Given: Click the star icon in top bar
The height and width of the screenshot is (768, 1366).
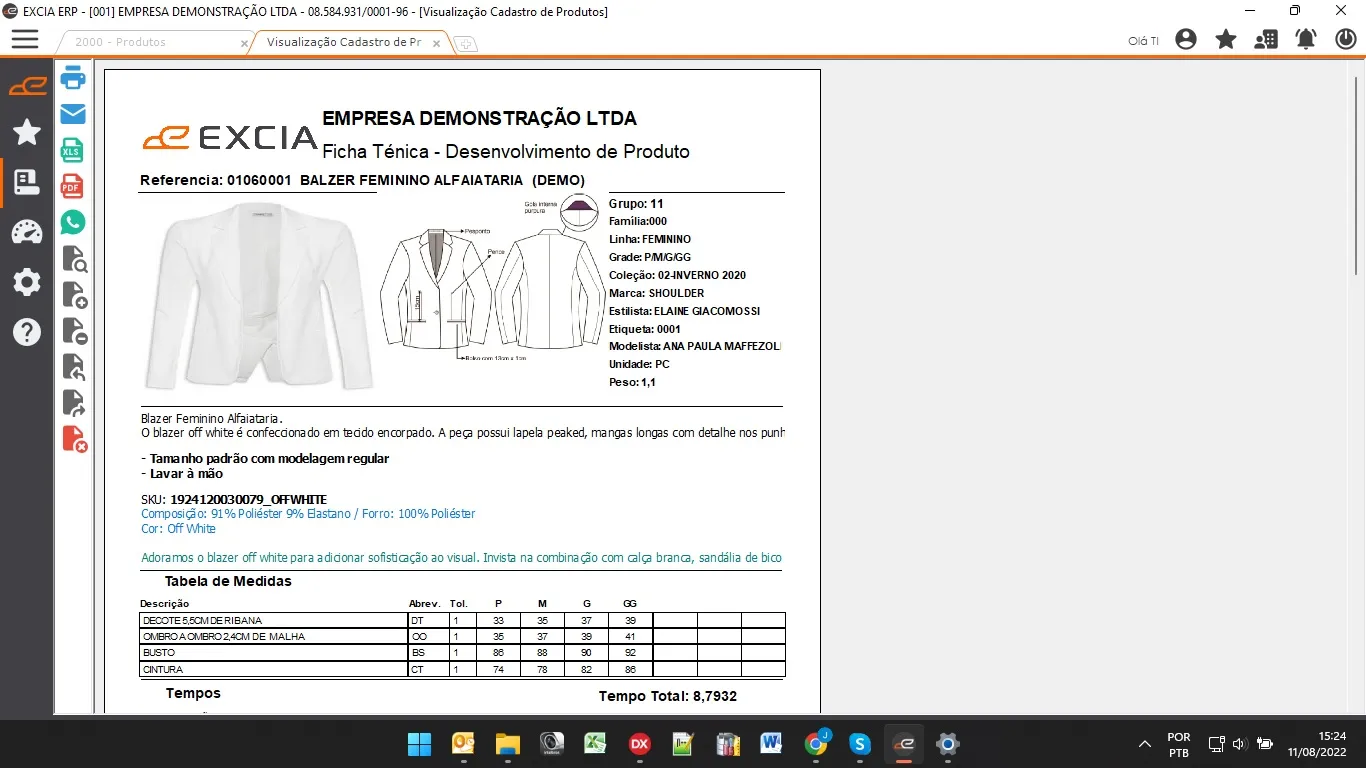Looking at the screenshot, I should pos(1226,39).
